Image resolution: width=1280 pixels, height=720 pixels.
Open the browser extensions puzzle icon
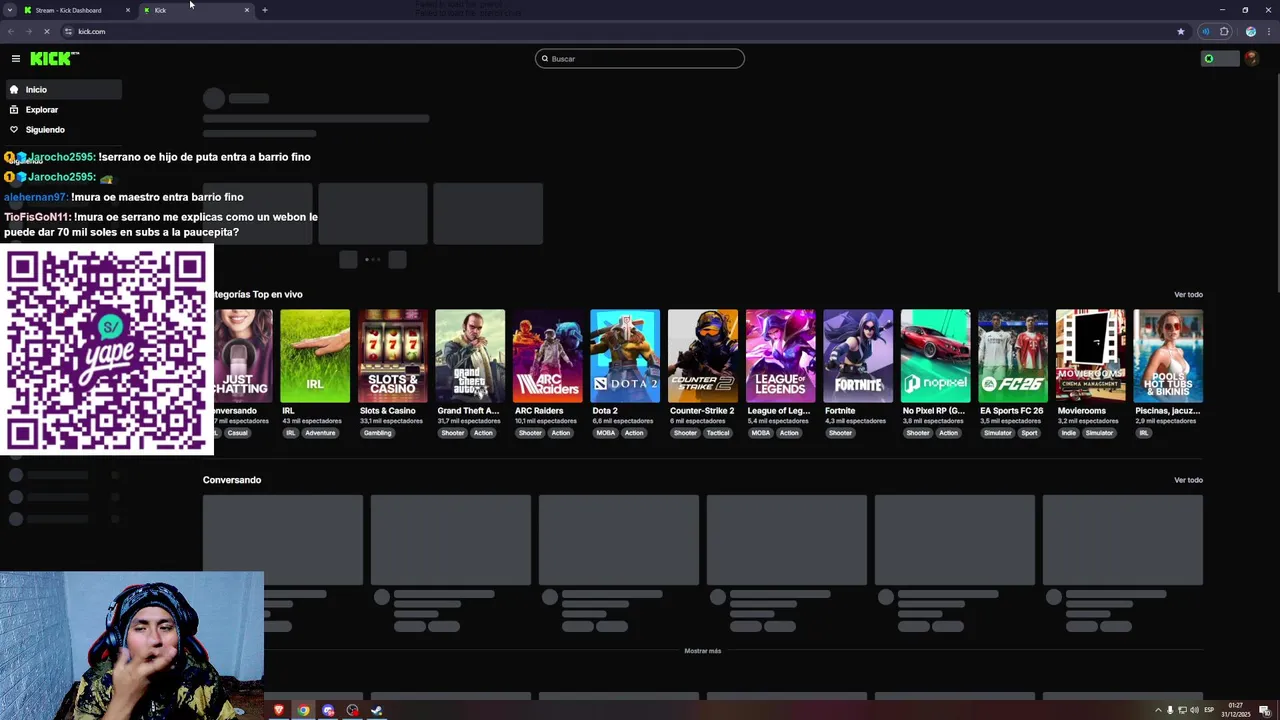1224,32
